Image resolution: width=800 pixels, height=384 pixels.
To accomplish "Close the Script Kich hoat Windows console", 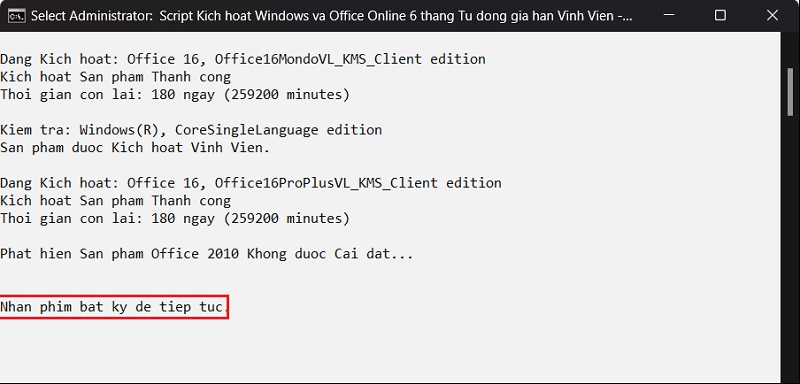I will point(772,15).
